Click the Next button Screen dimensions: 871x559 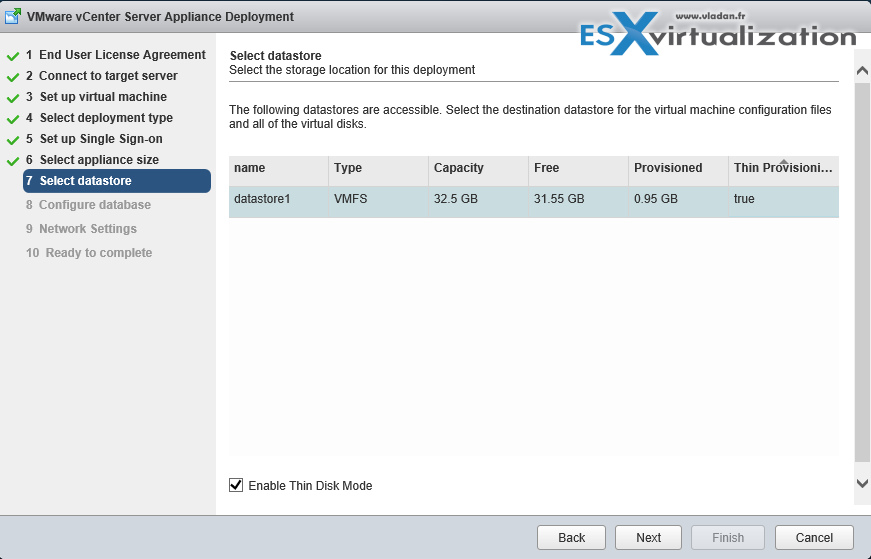pyautogui.click(x=648, y=537)
